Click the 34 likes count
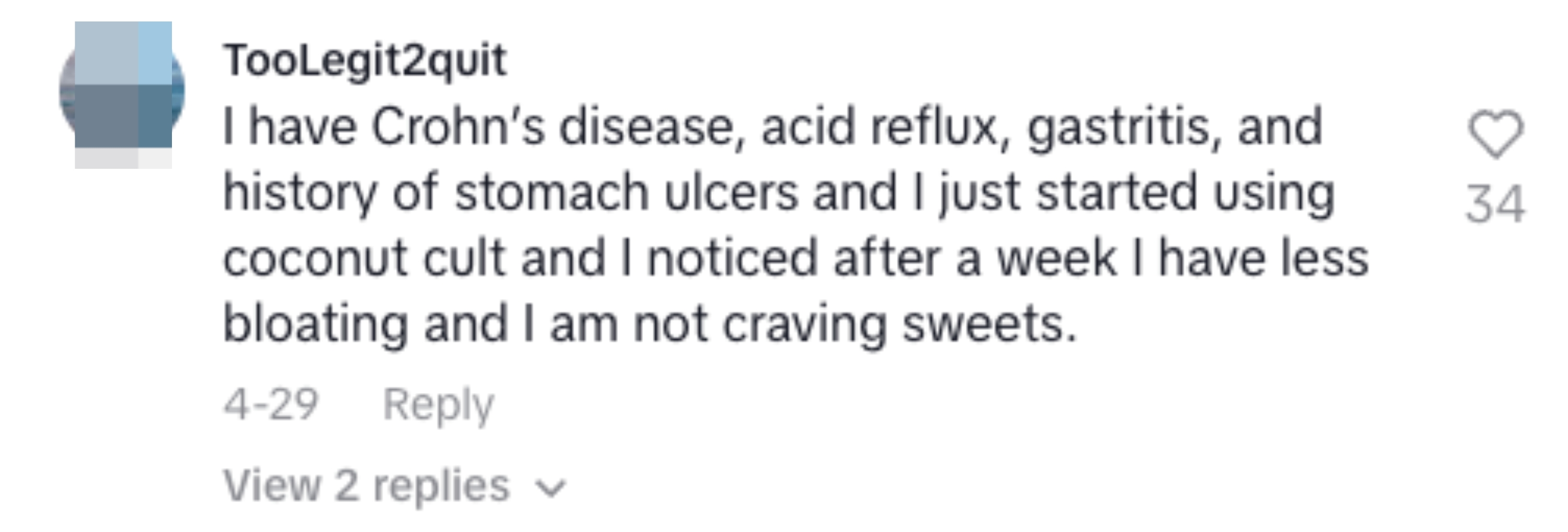The width and height of the screenshot is (1568, 532). (x=1495, y=204)
